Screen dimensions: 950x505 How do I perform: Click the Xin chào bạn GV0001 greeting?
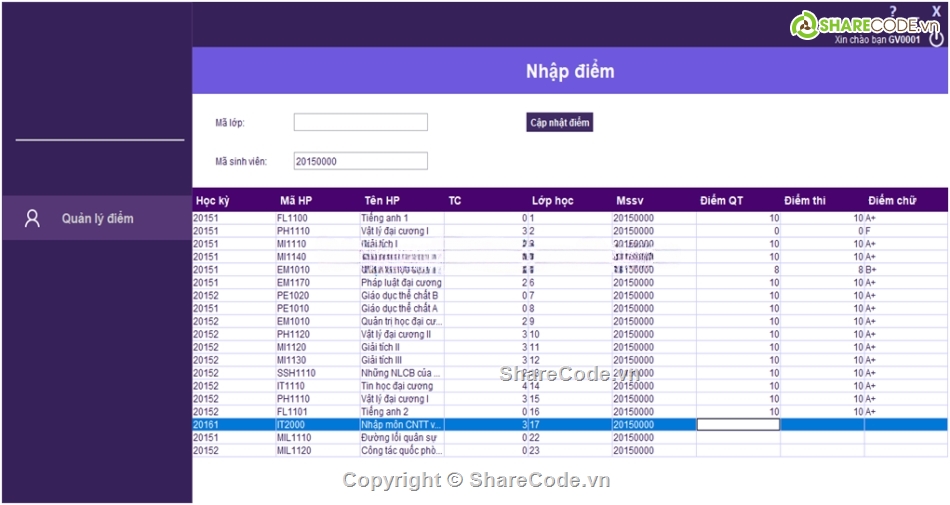pos(877,39)
